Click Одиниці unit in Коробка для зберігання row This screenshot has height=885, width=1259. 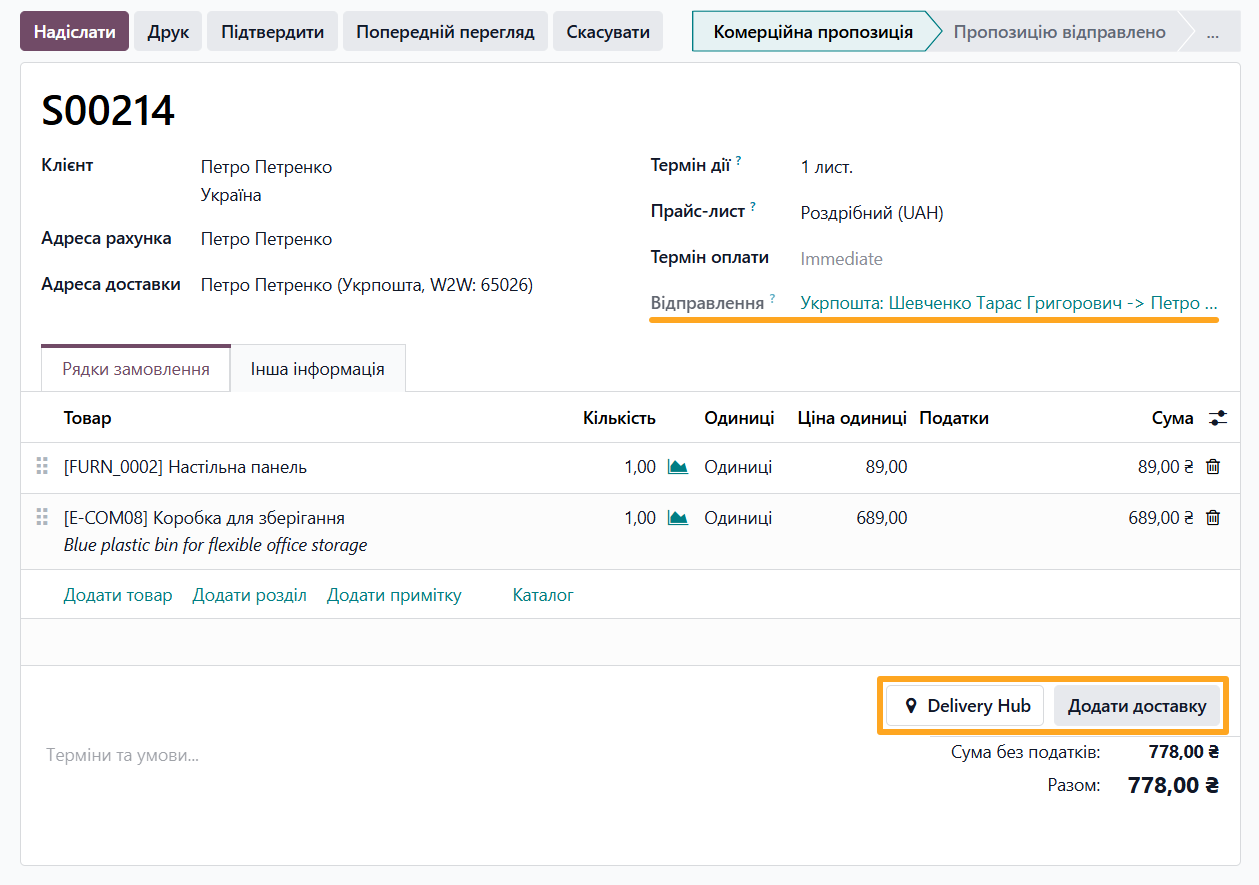coord(738,518)
